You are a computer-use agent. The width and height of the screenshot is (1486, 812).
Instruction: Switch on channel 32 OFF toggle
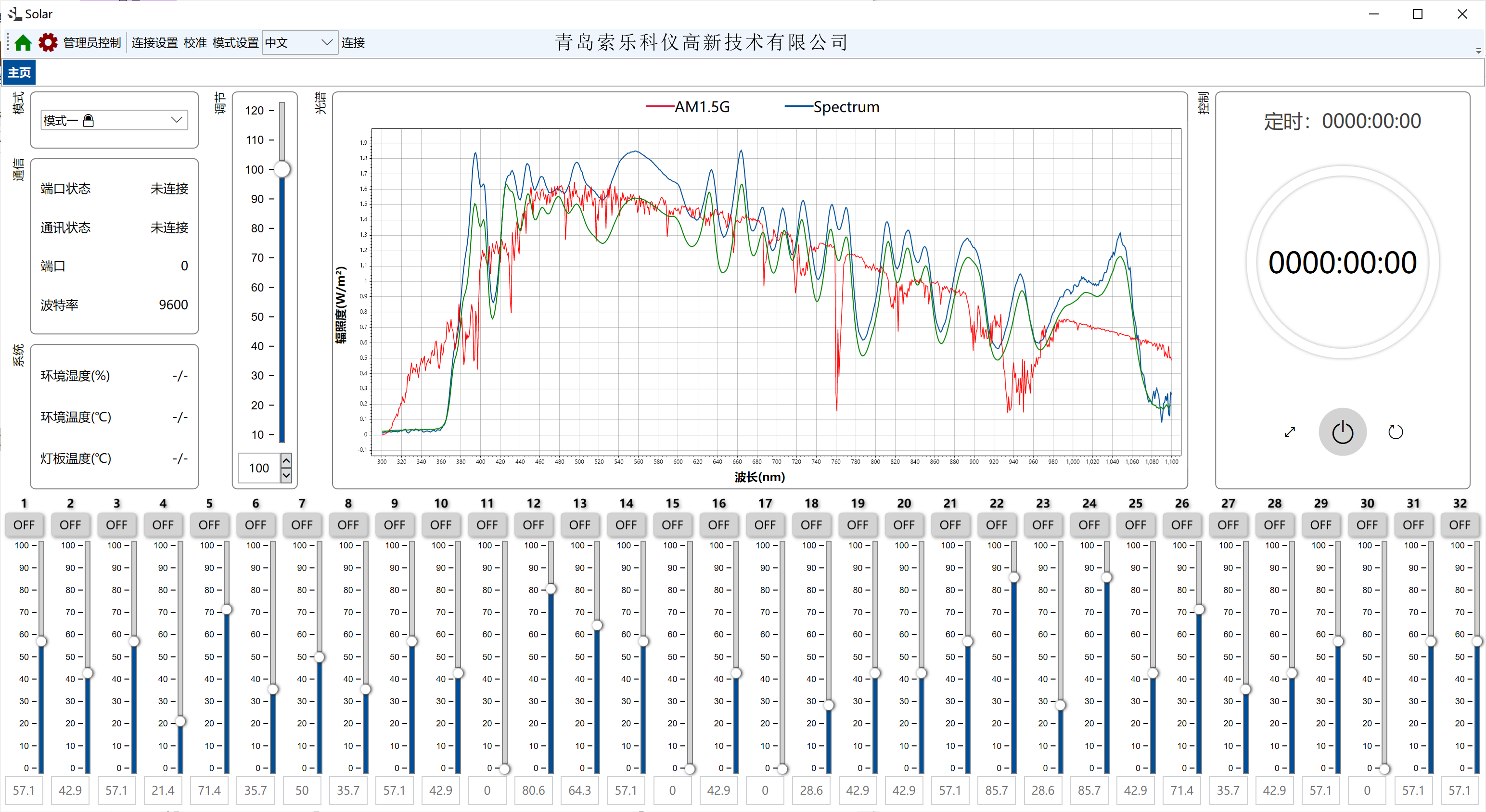point(1459,525)
